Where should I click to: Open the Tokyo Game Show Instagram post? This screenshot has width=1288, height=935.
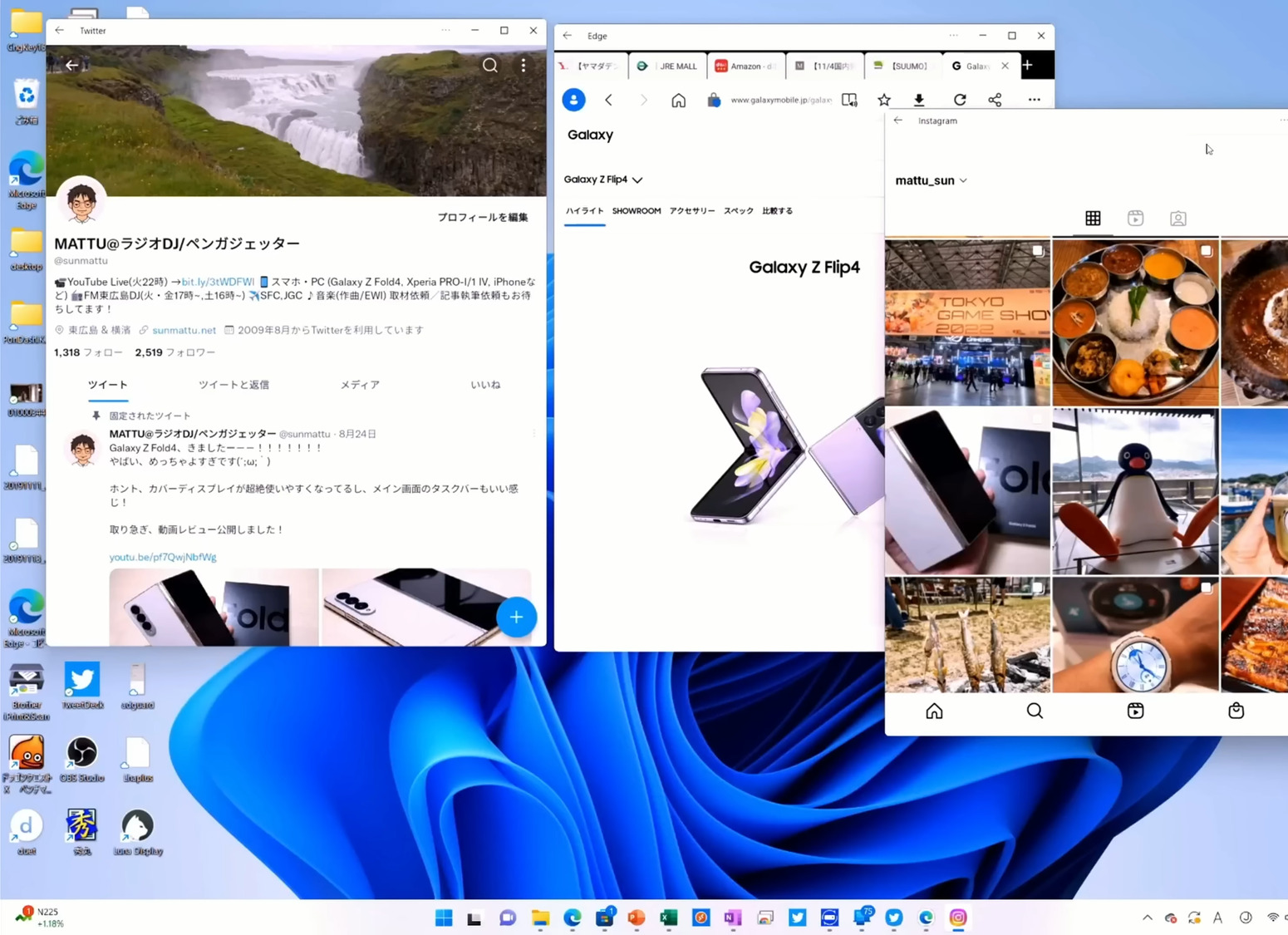coord(967,322)
